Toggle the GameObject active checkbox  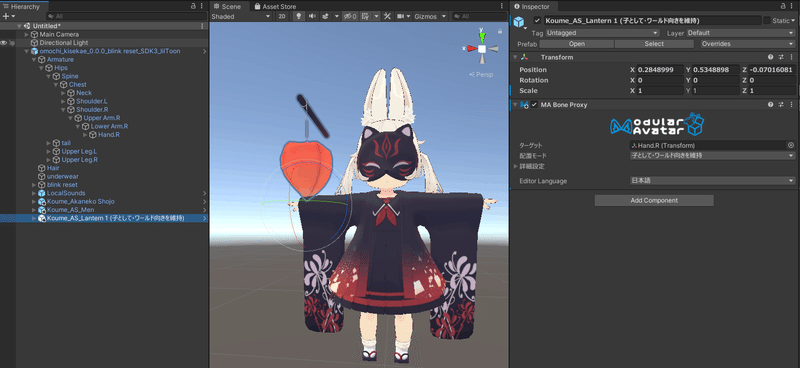pos(537,20)
